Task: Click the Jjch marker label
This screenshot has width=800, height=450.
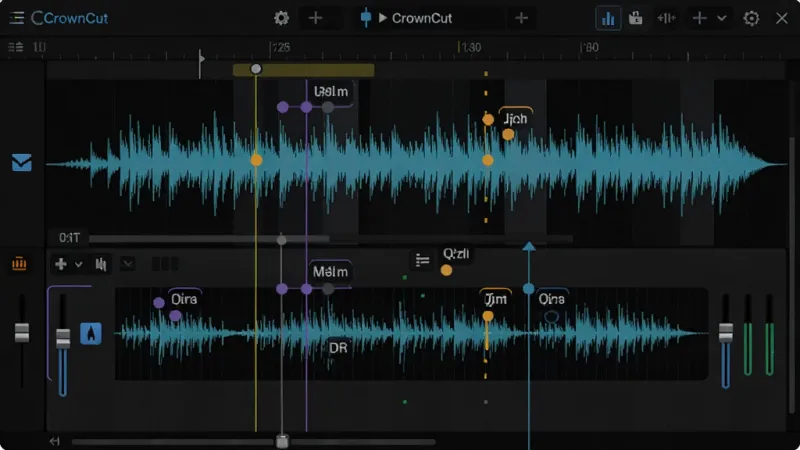Action: click(515, 119)
